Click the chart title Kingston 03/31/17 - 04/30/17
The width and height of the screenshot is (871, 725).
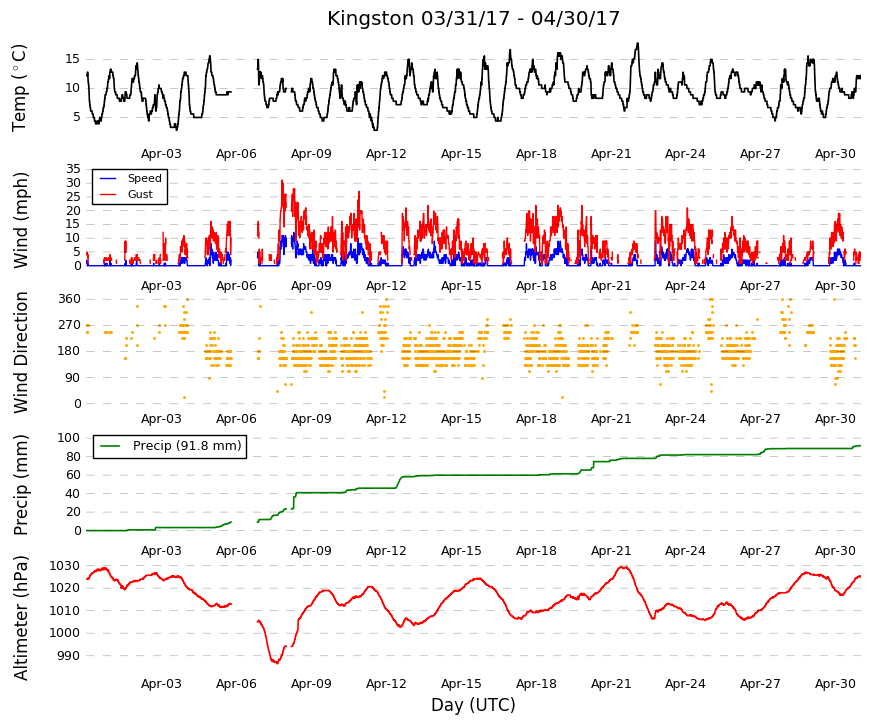(x=473, y=18)
